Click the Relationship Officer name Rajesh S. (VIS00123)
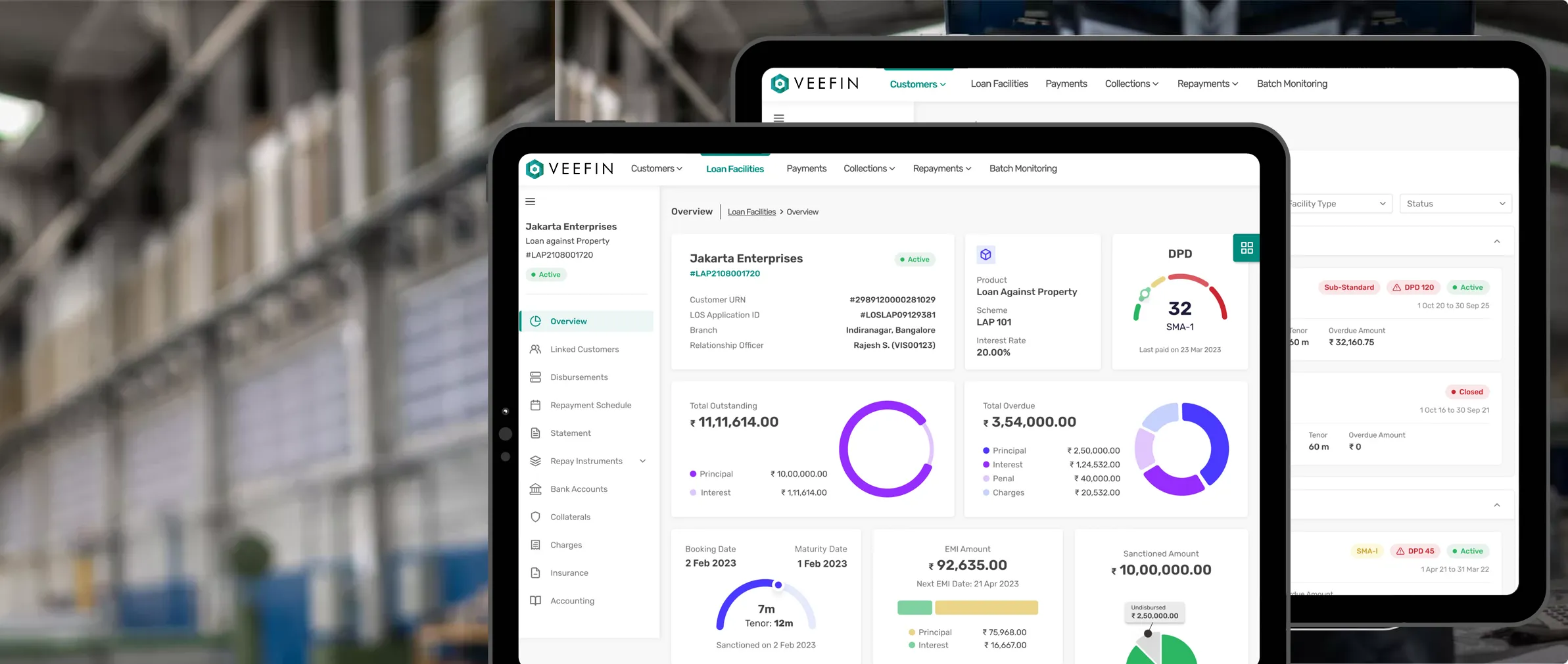This screenshot has width=1568, height=664. click(894, 345)
